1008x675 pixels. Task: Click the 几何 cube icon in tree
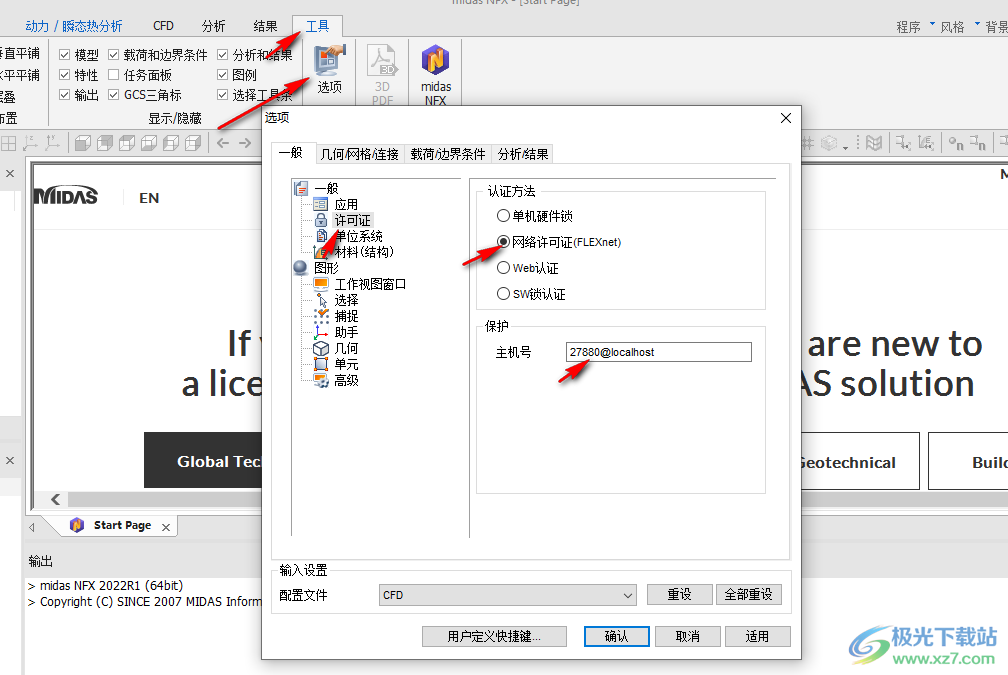(321, 348)
